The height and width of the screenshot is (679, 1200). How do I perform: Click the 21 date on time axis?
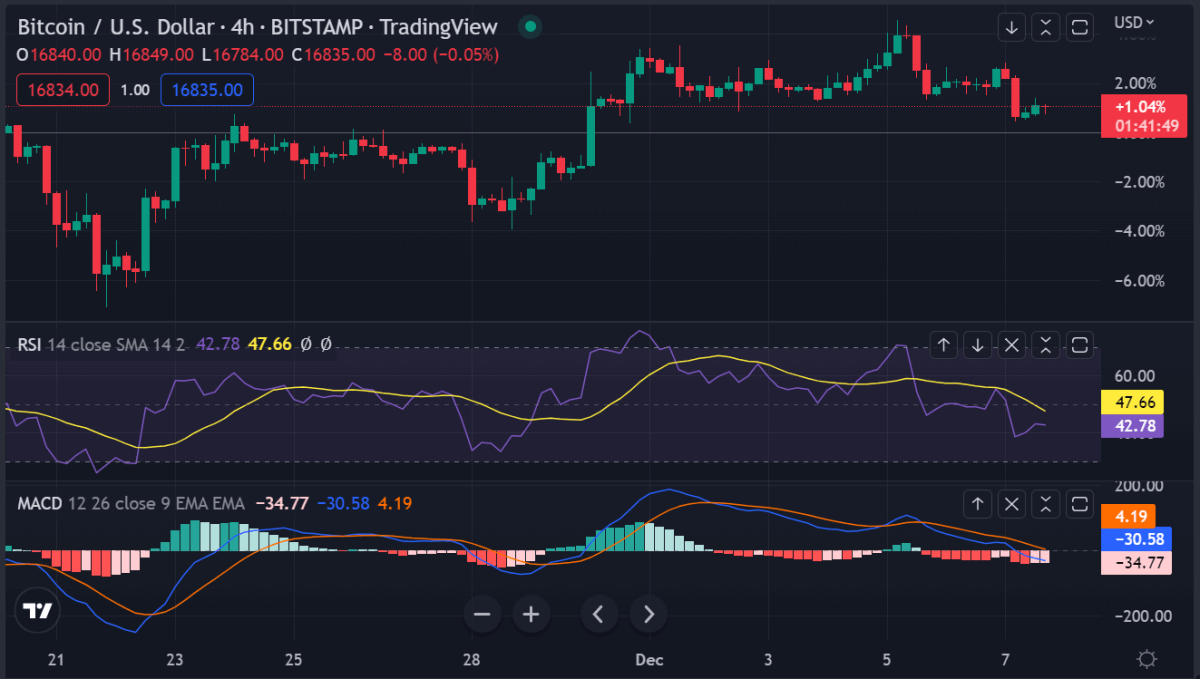pos(56,660)
